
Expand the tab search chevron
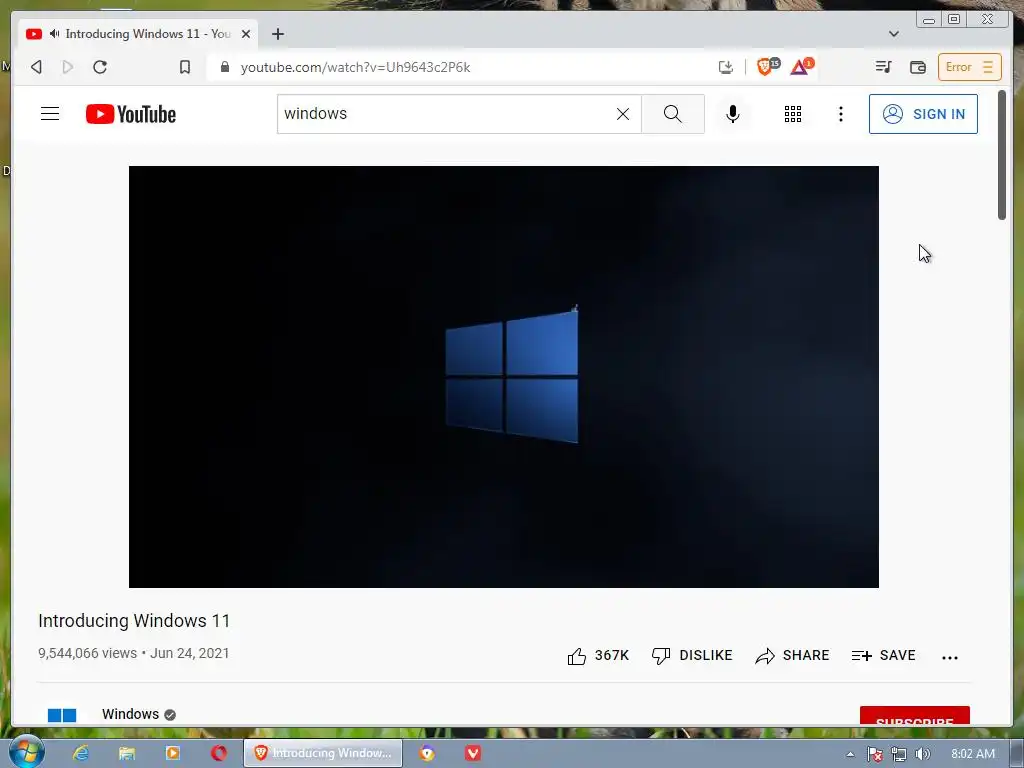click(x=893, y=34)
